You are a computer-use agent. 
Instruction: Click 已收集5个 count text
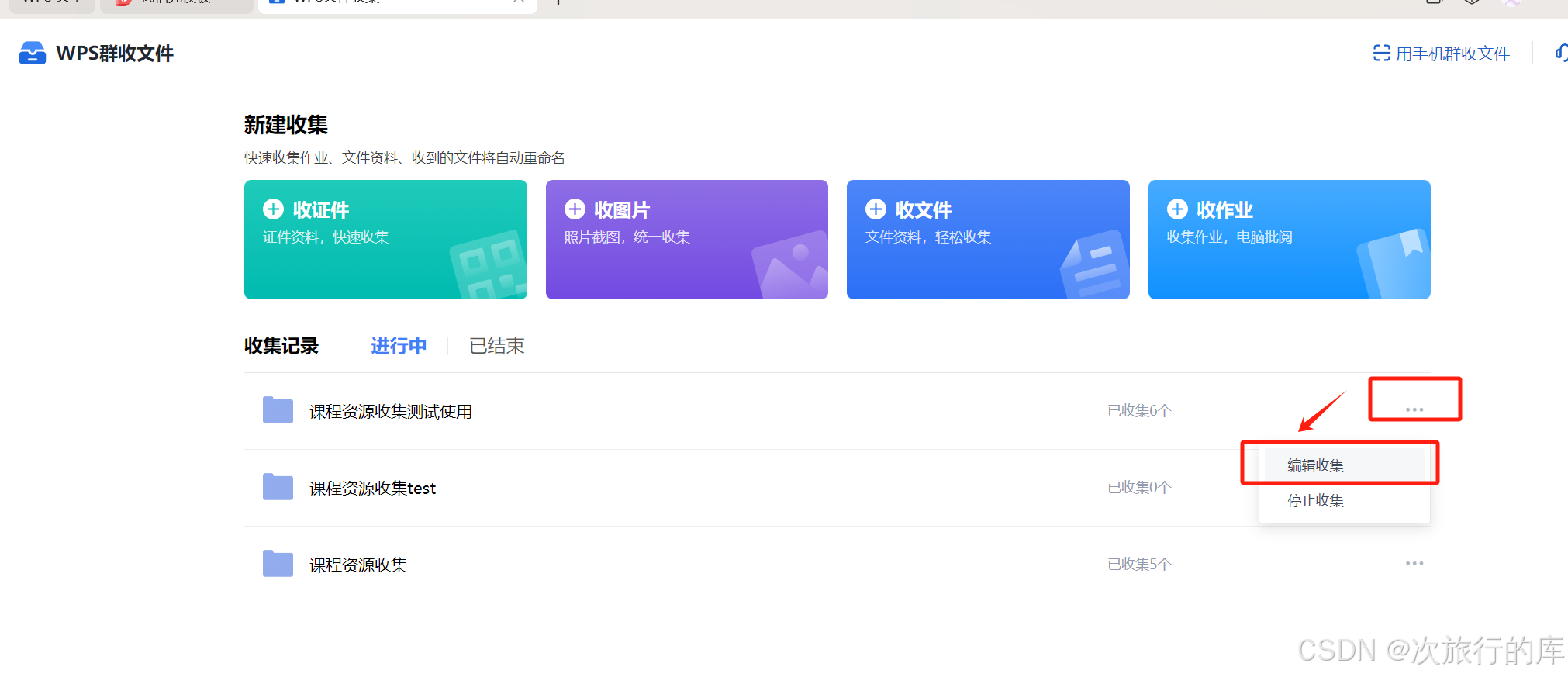coord(1139,564)
